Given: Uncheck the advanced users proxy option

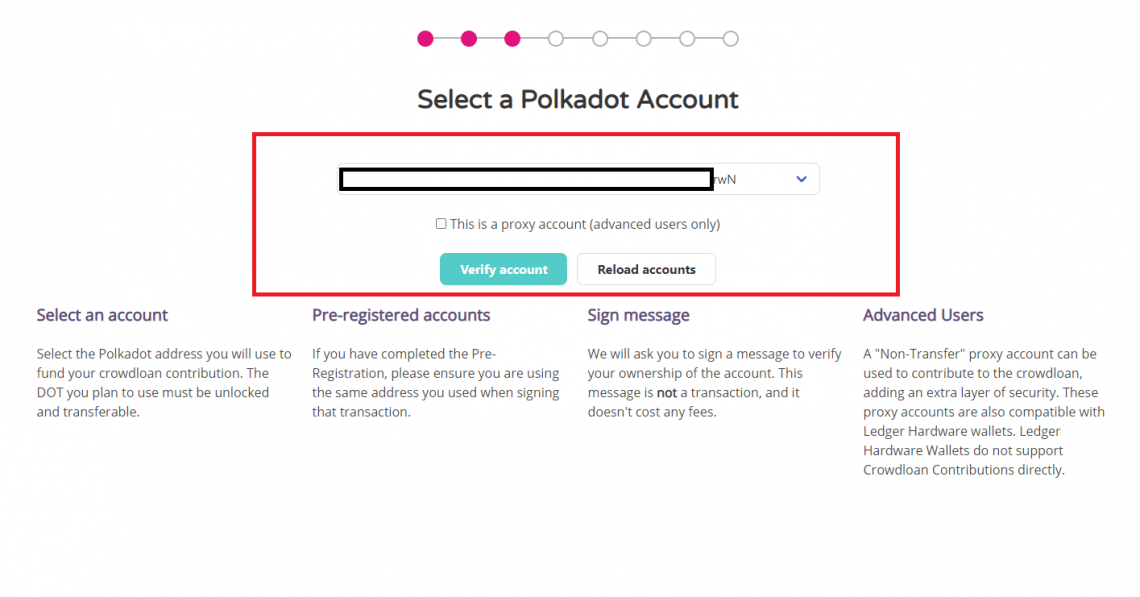Looking at the screenshot, I should (440, 223).
